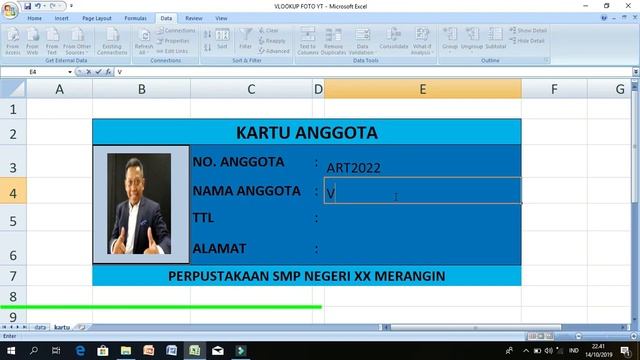Open Group dropdown in Outline

pos(450,41)
